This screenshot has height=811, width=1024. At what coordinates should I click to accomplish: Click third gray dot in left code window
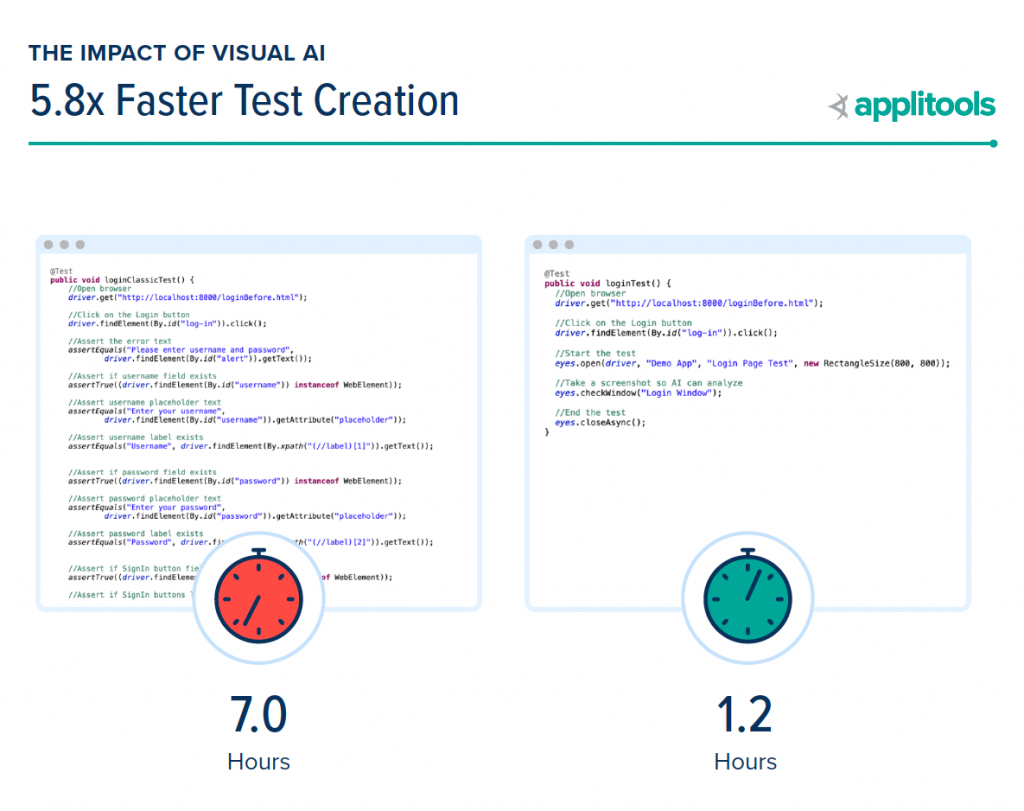click(80, 245)
